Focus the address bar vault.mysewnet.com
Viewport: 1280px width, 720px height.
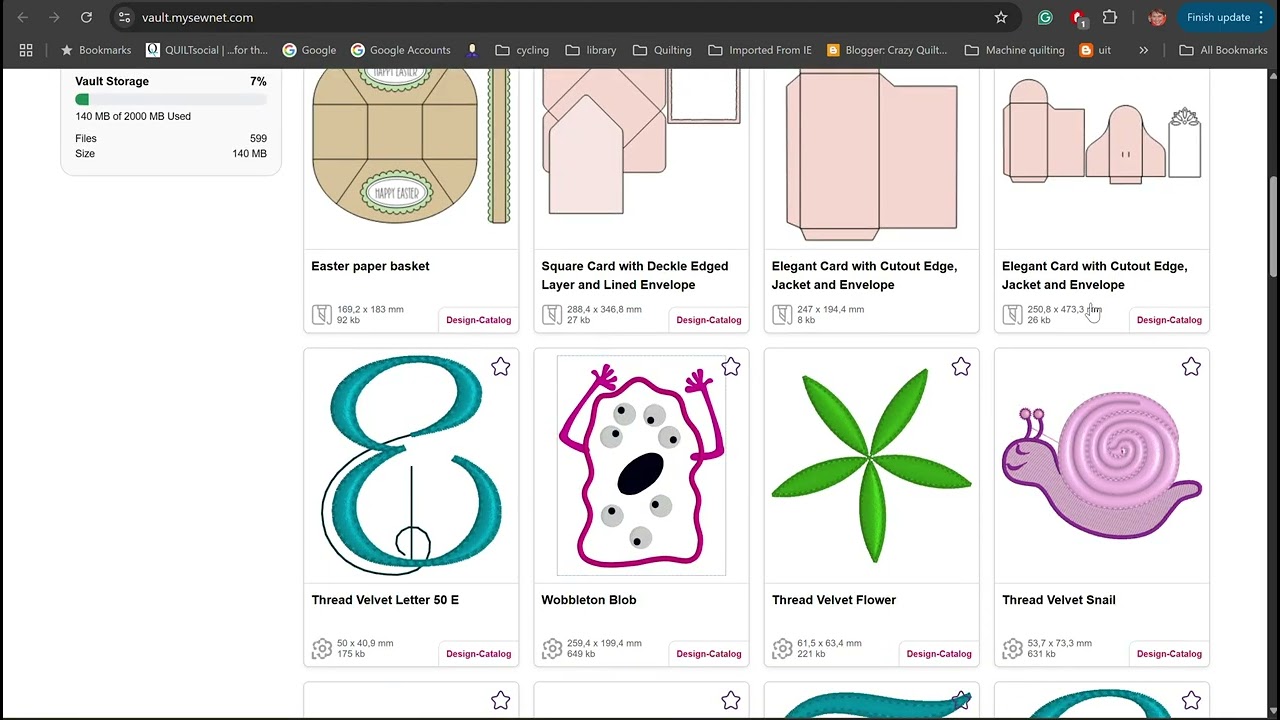point(560,17)
